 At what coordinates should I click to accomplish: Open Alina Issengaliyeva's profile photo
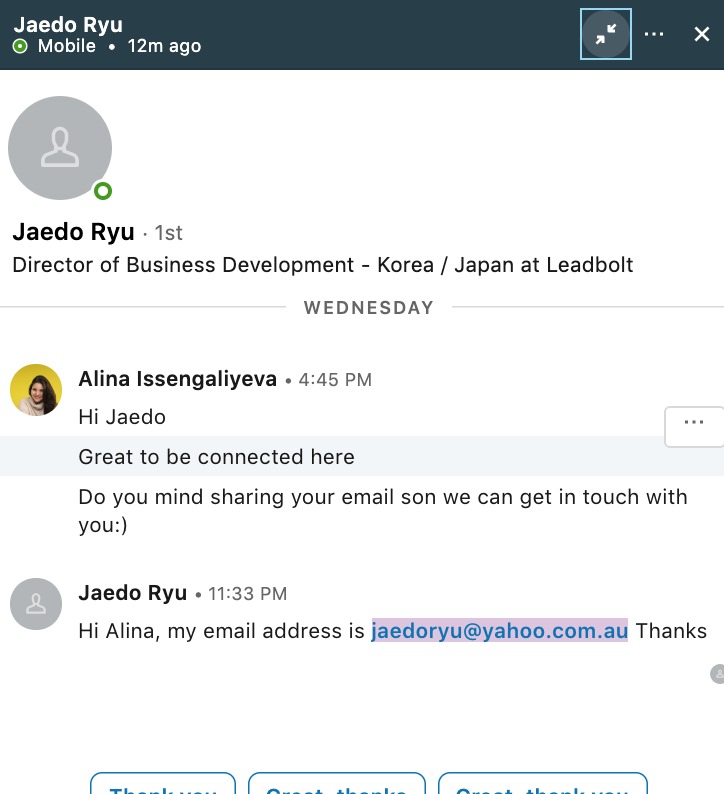36,389
